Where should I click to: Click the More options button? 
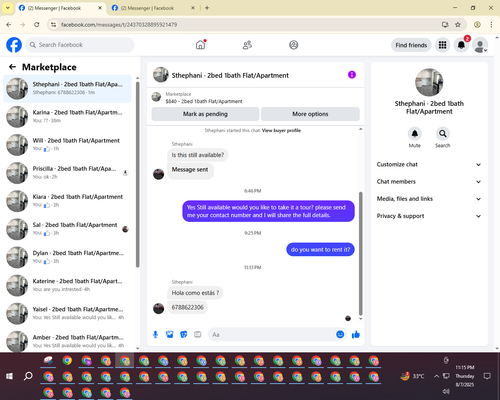click(x=310, y=114)
